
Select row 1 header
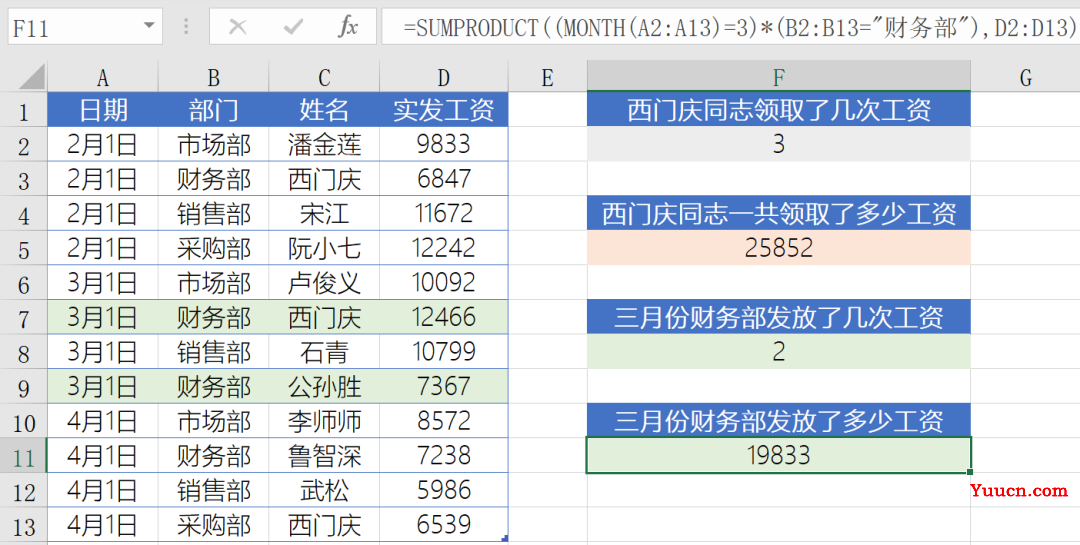(23, 110)
